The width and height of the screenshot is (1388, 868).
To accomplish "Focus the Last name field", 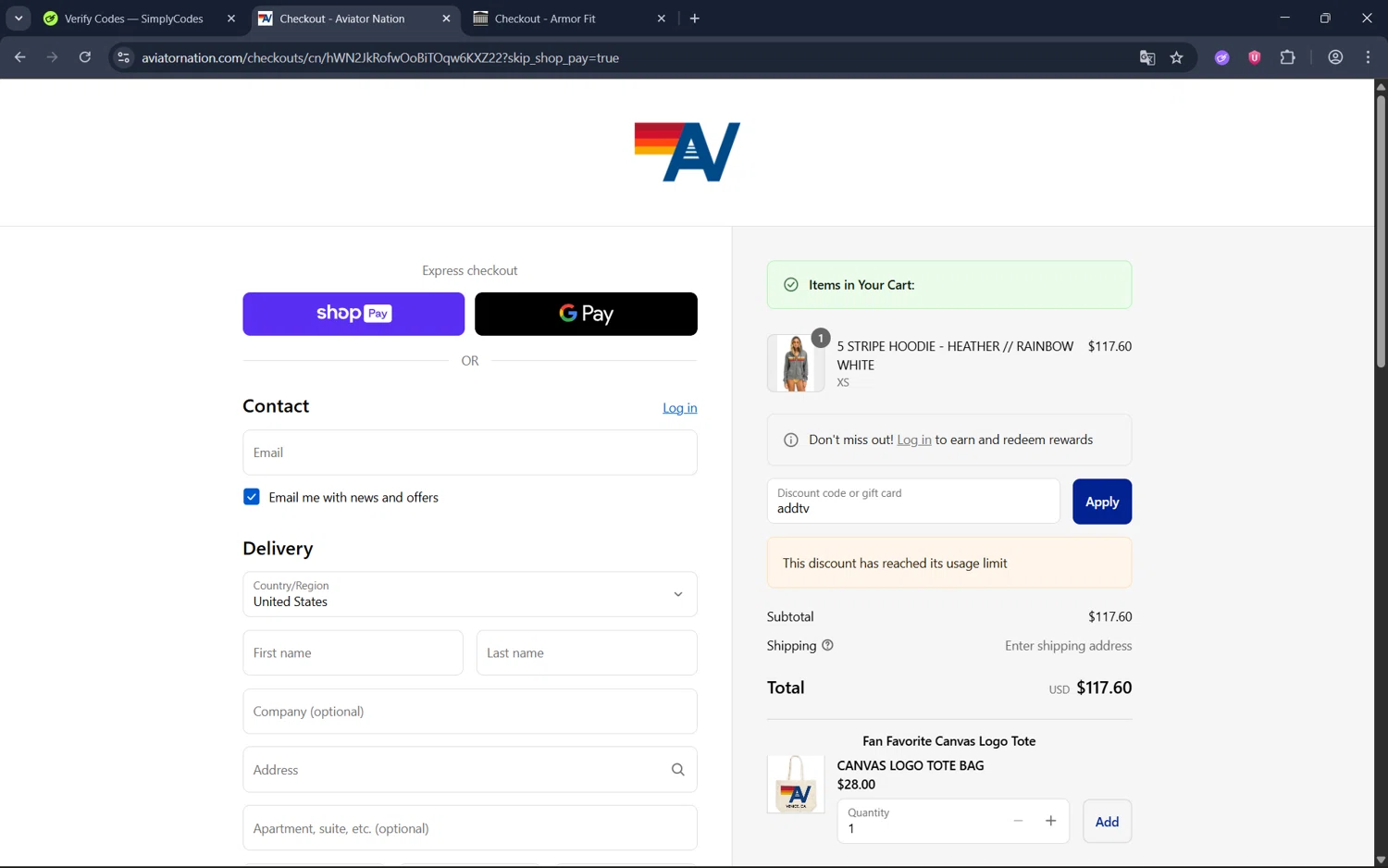I will click(587, 653).
